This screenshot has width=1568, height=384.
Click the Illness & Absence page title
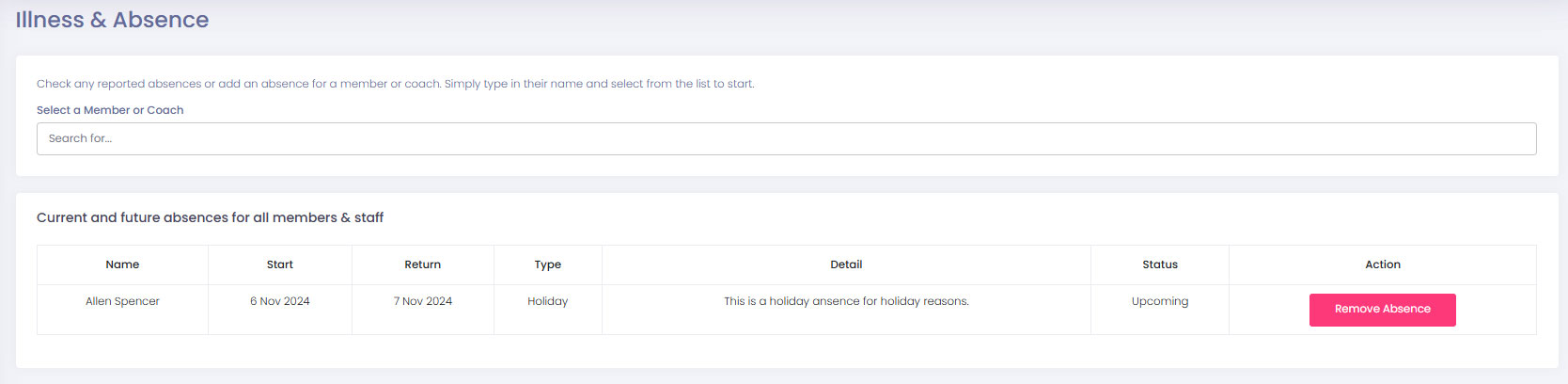click(x=112, y=20)
